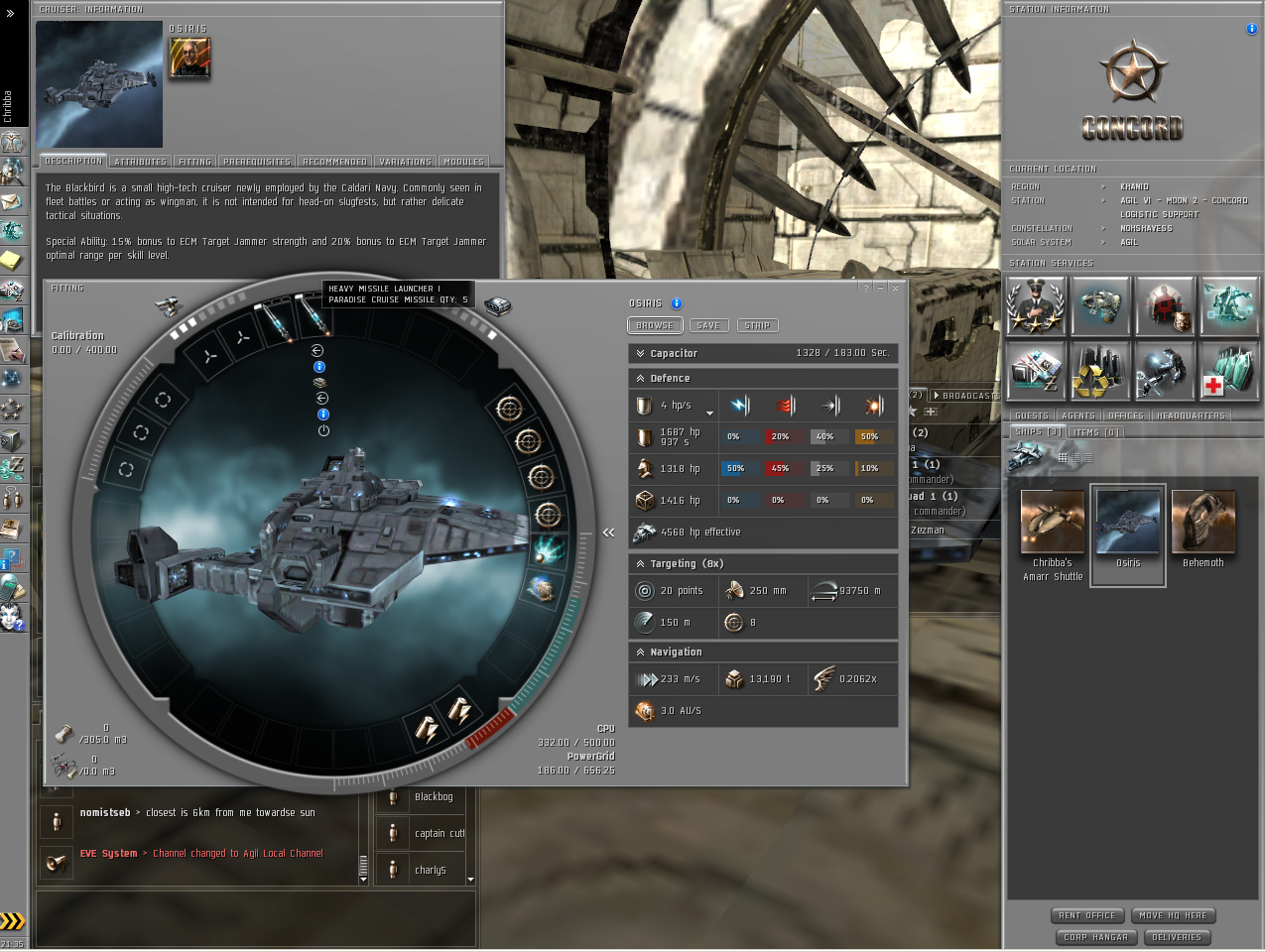This screenshot has height=952, width=1265.
Task: Open the yellow Notepad icon
Action: pos(12,261)
